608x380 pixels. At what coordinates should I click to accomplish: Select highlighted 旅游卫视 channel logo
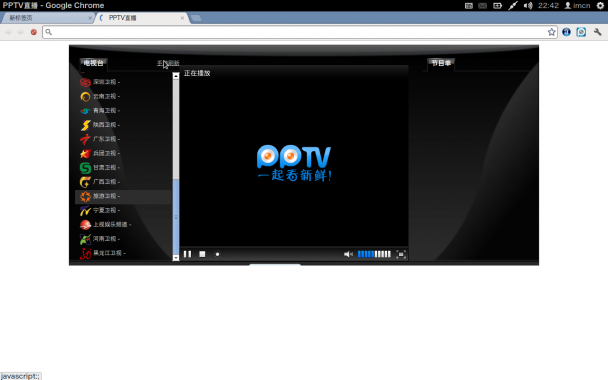tap(85, 196)
